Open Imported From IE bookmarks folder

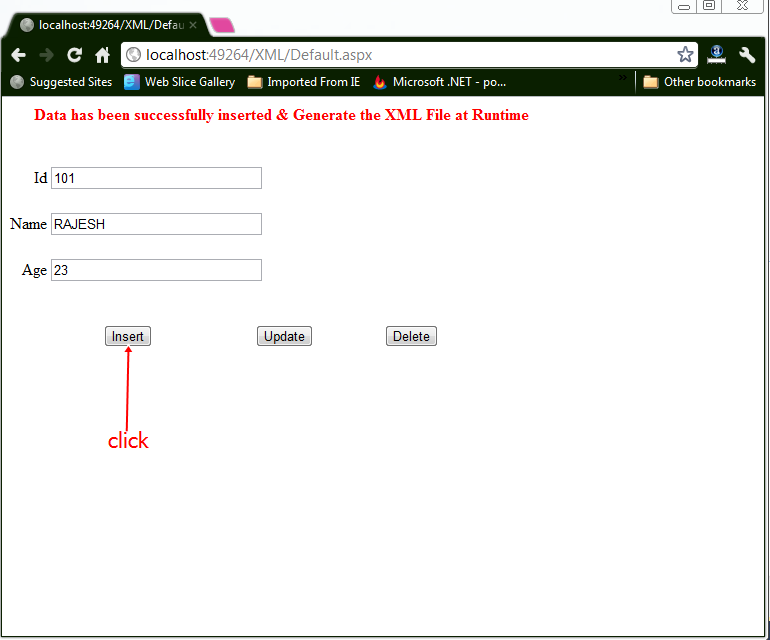(304, 82)
